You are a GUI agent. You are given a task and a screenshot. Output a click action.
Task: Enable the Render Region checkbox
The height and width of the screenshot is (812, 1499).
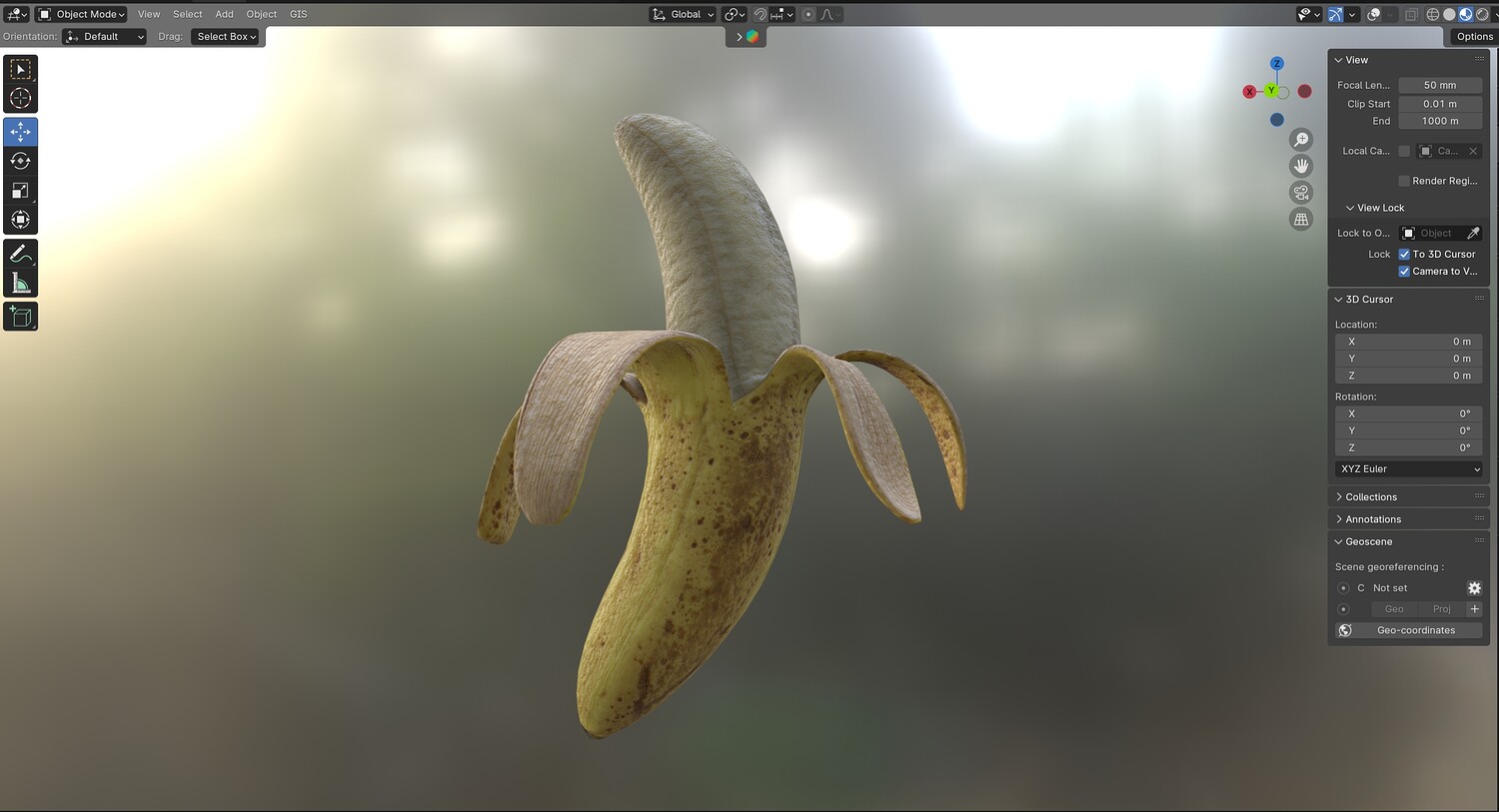pos(1404,181)
